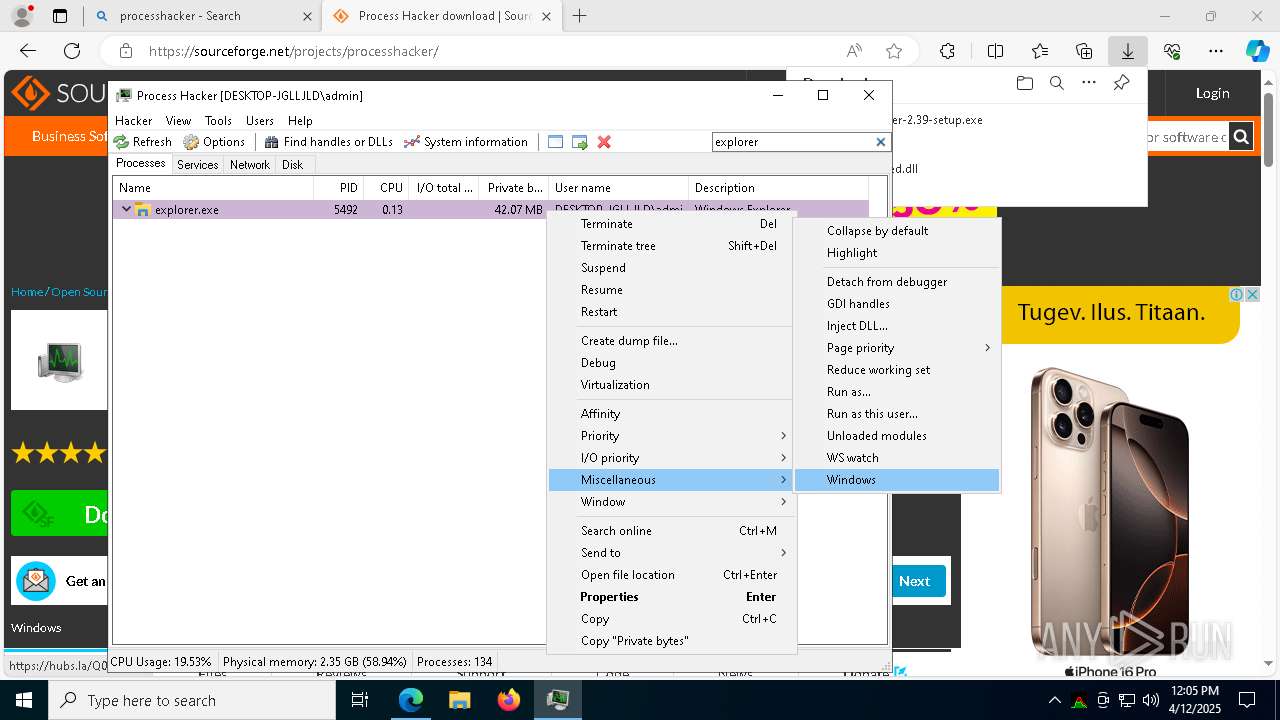This screenshot has width=1280, height=720.
Task: Expand the Priority submenu
Action: pyautogui.click(x=672, y=436)
